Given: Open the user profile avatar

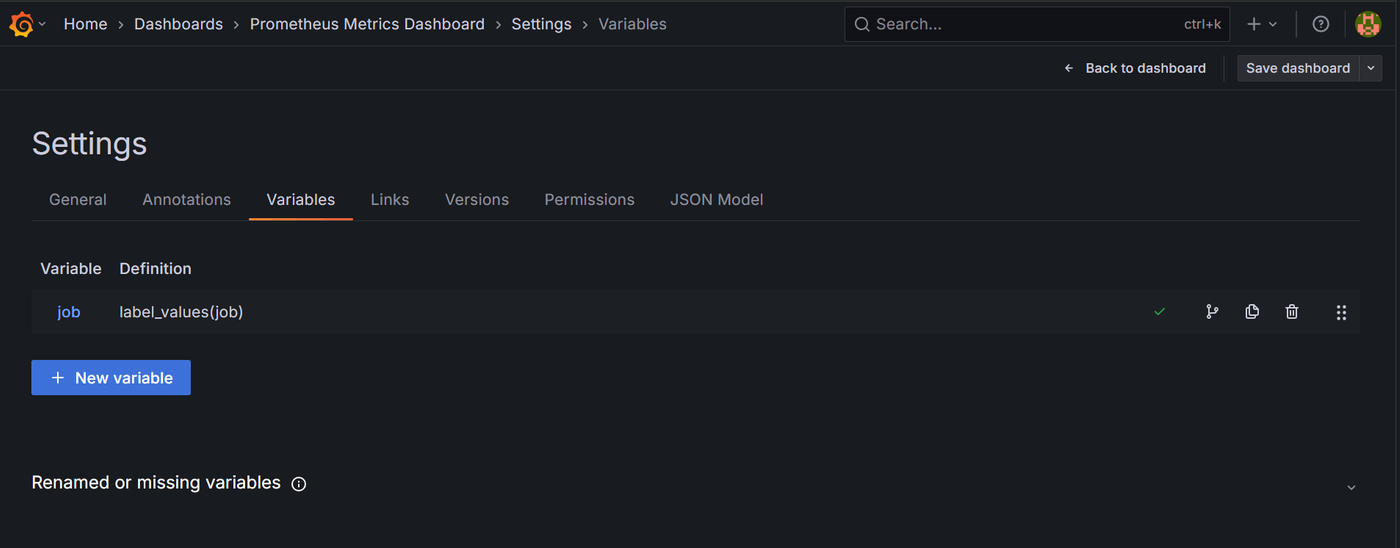Looking at the screenshot, I should point(1368,24).
